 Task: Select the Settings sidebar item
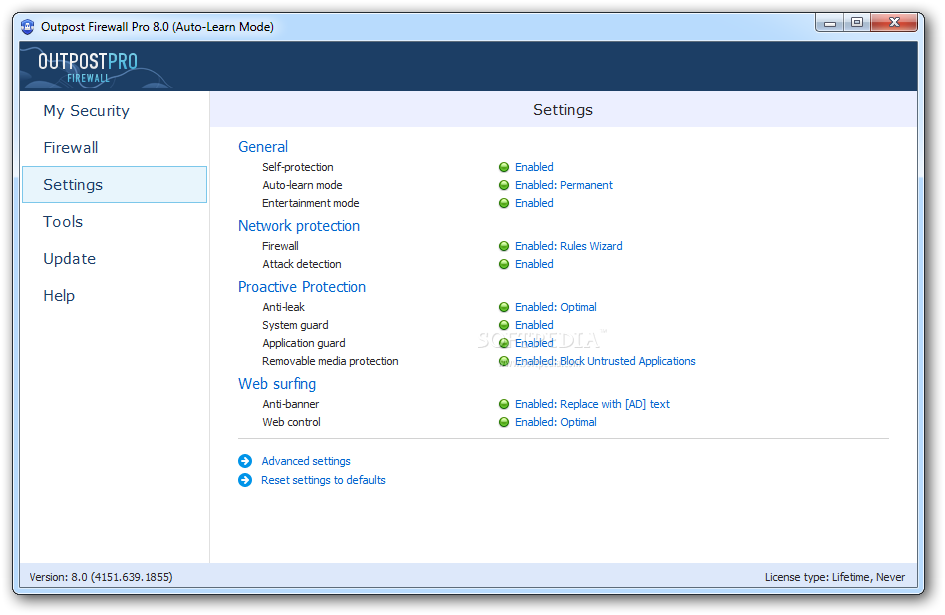click(x=115, y=184)
